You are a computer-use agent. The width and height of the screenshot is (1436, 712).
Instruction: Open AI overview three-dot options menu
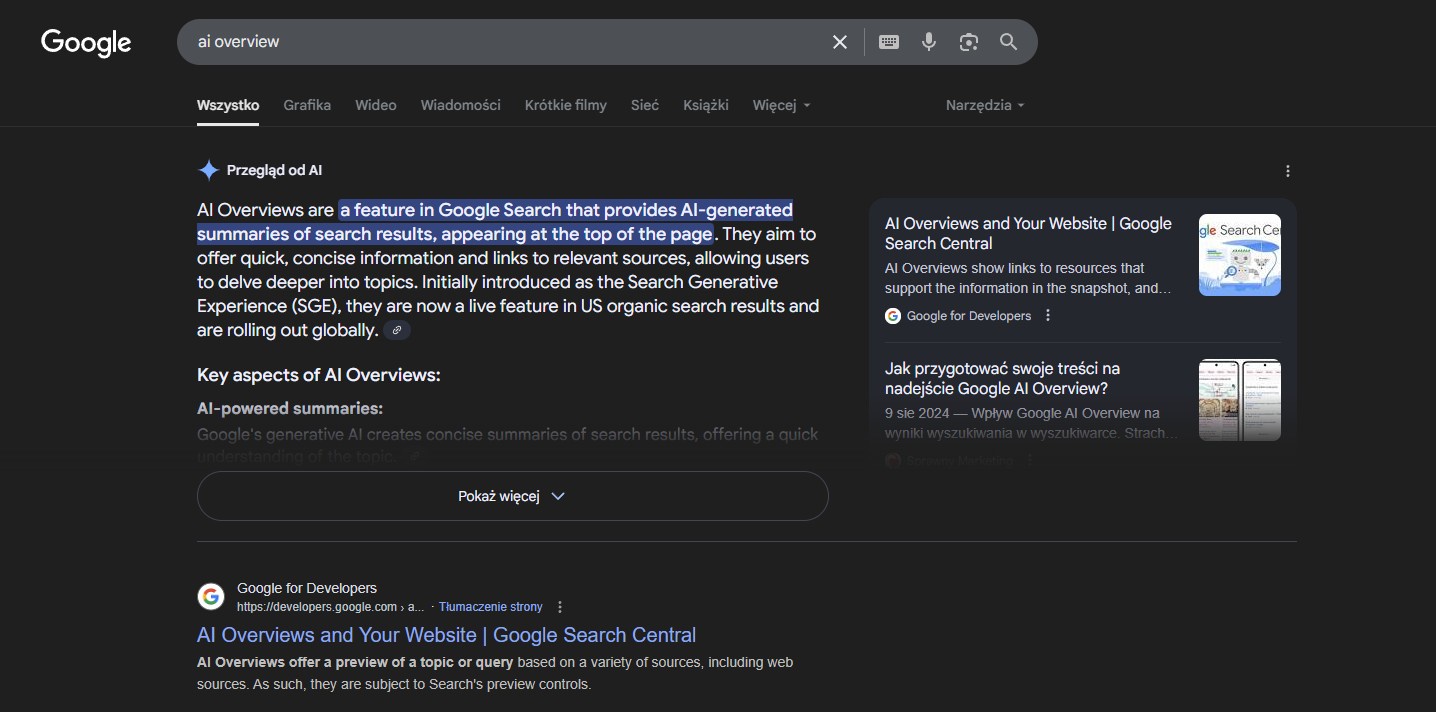[1288, 171]
